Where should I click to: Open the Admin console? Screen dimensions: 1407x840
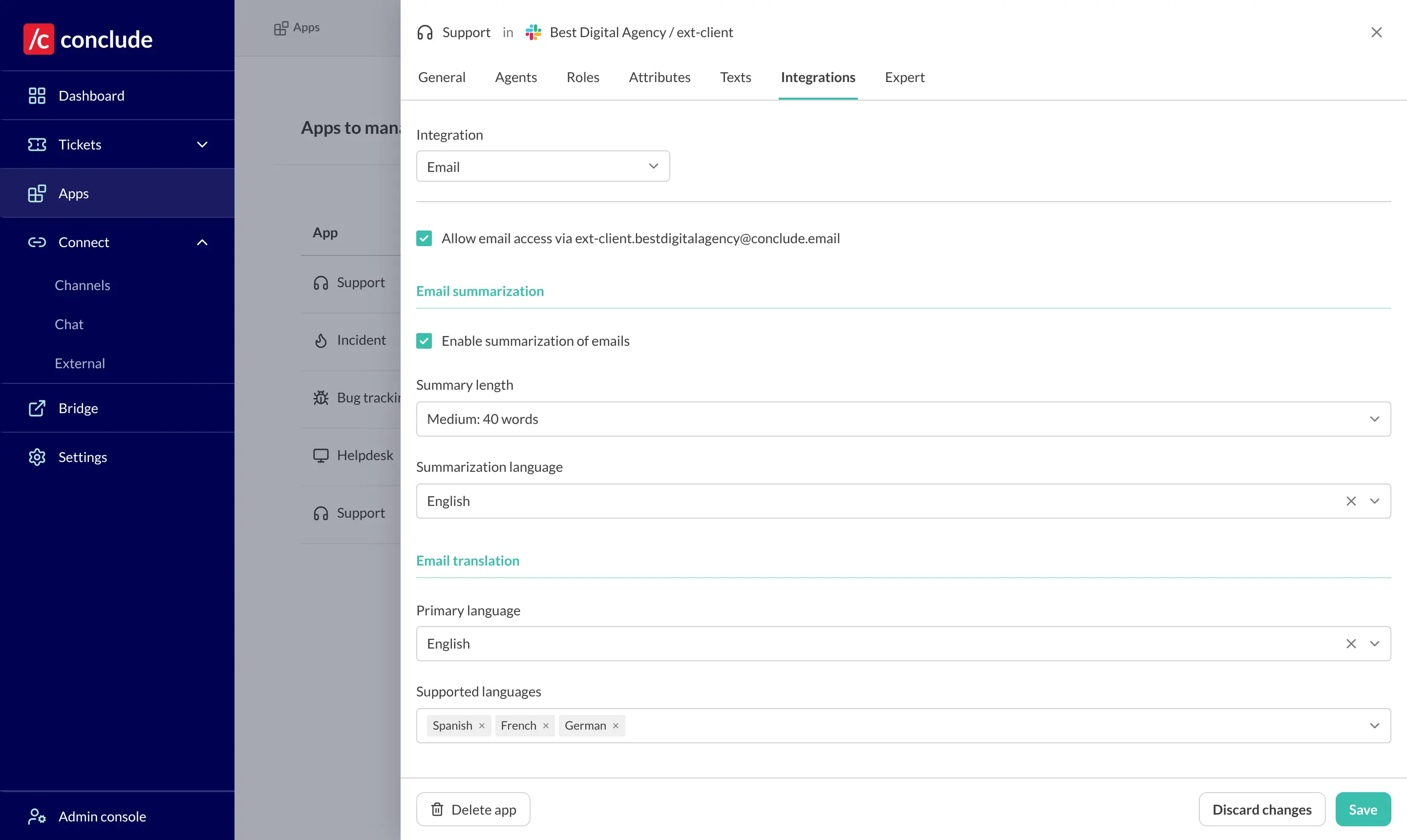click(117, 816)
